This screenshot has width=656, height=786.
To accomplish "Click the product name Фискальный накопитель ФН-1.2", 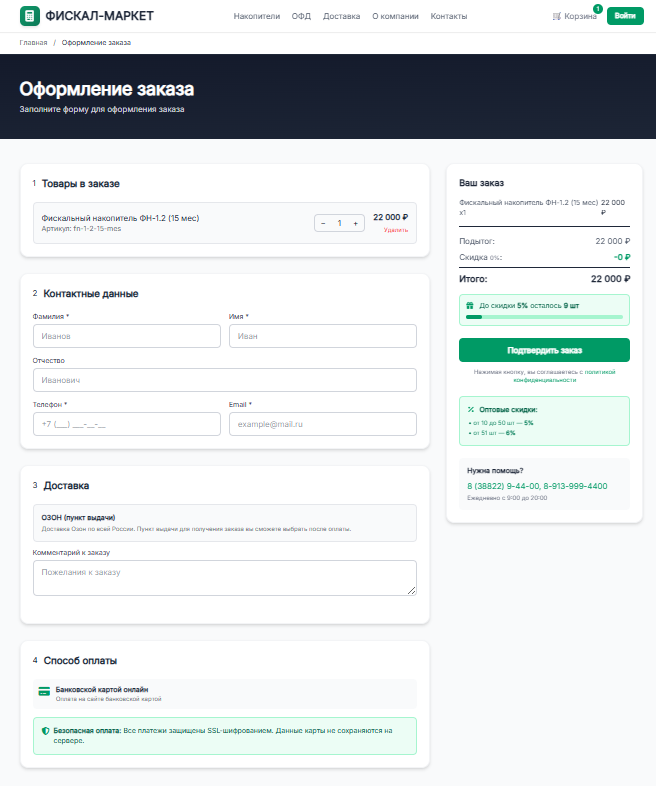I will [x=120, y=218].
